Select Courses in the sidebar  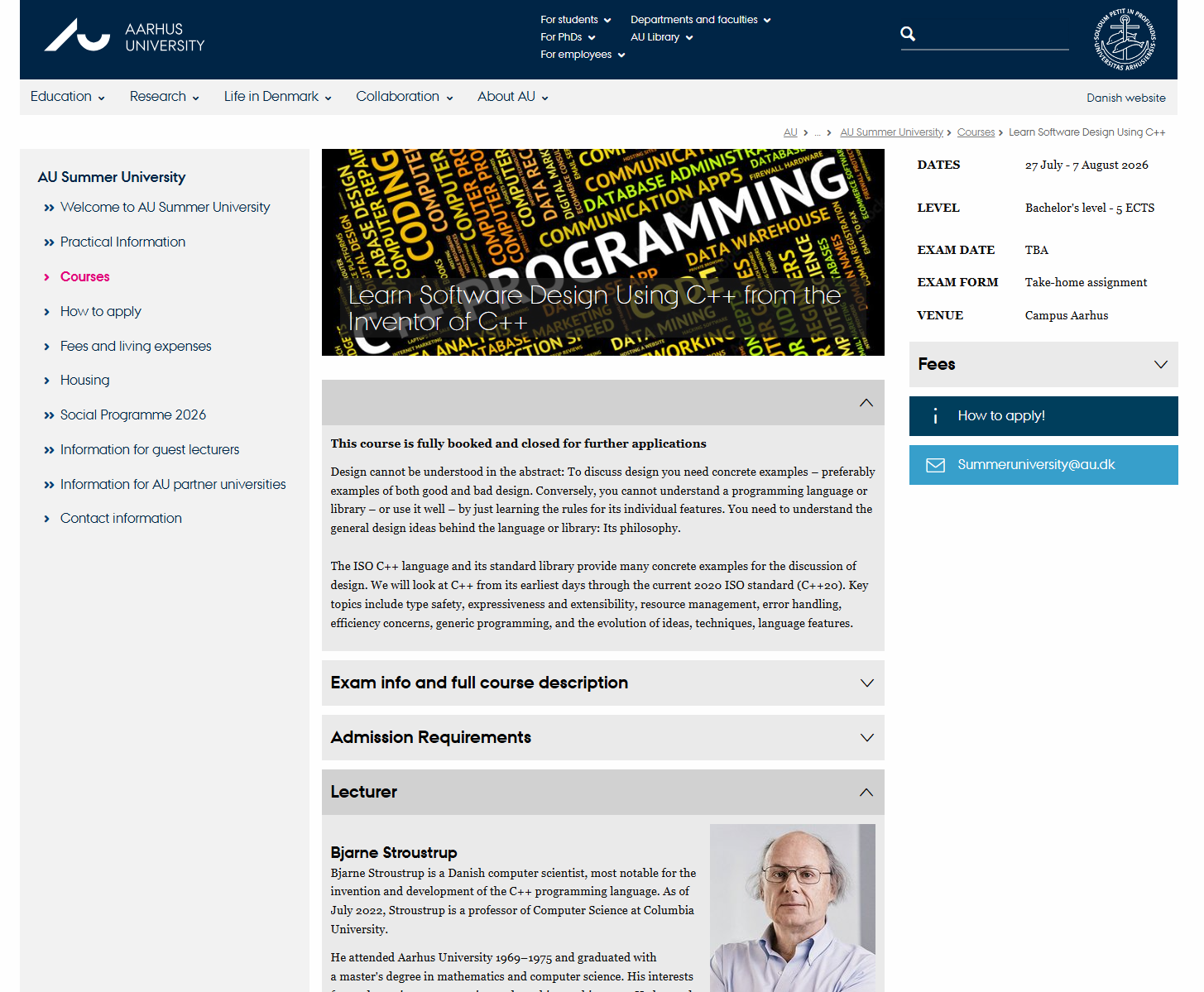point(84,277)
